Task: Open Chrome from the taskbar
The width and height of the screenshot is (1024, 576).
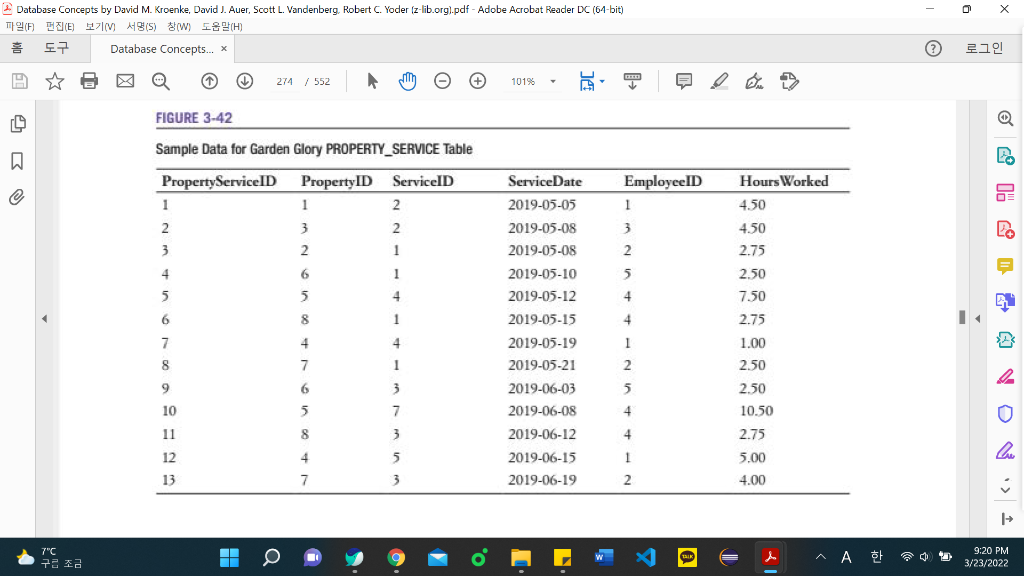Action: (396, 557)
